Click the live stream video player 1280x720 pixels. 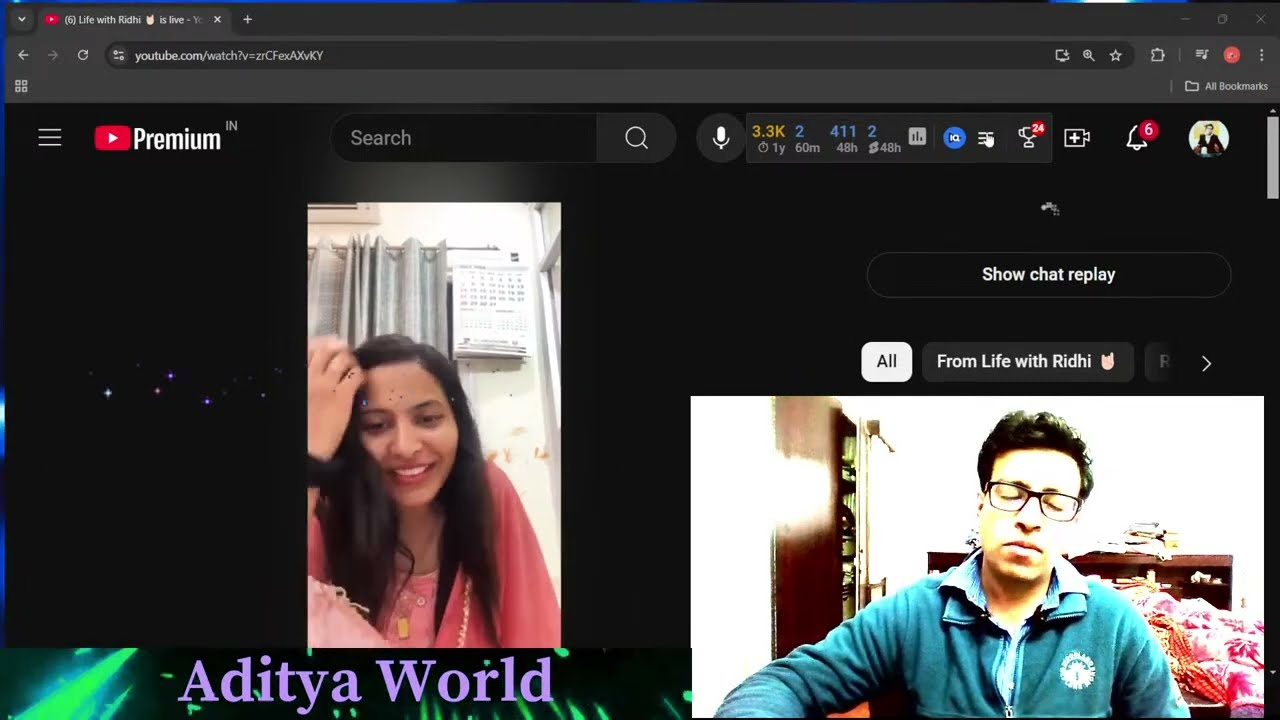click(434, 425)
